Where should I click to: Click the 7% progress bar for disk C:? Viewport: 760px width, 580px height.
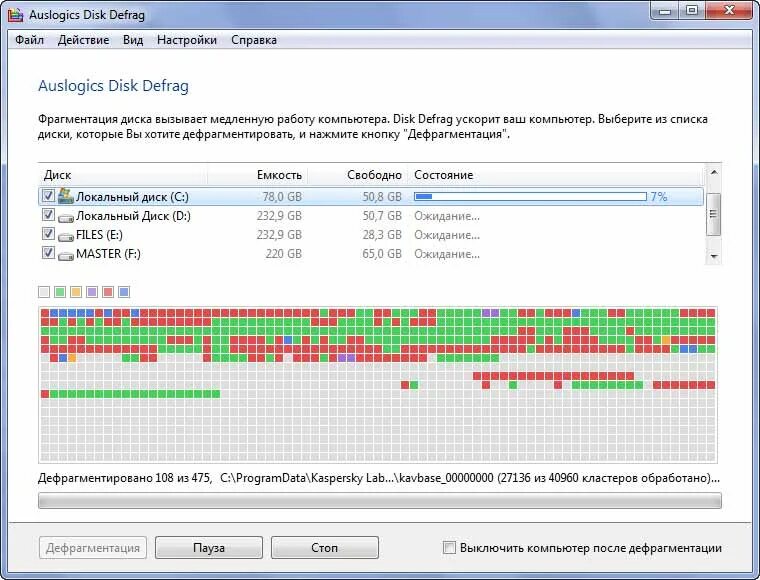530,196
